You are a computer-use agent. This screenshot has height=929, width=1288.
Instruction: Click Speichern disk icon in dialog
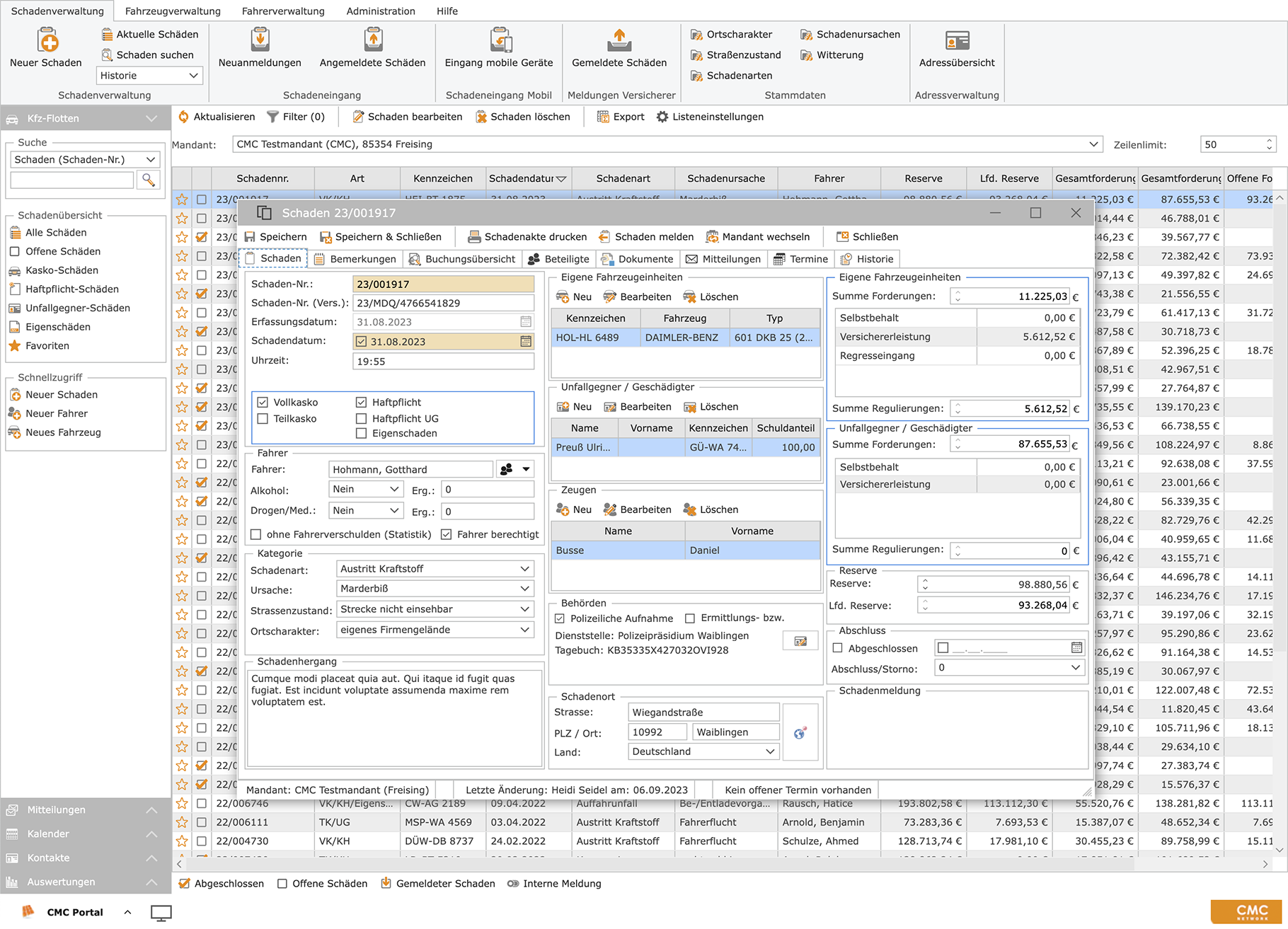click(250, 237)
